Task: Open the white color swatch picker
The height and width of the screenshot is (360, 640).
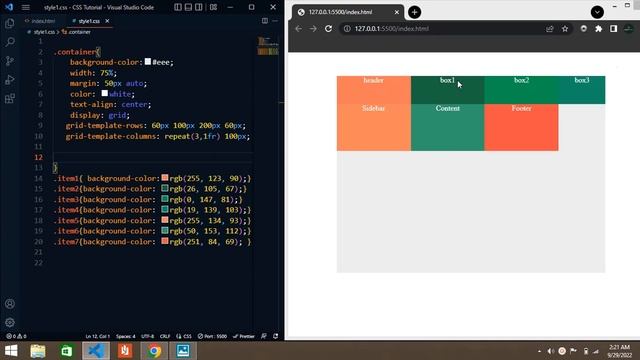Action: point(105,93)
